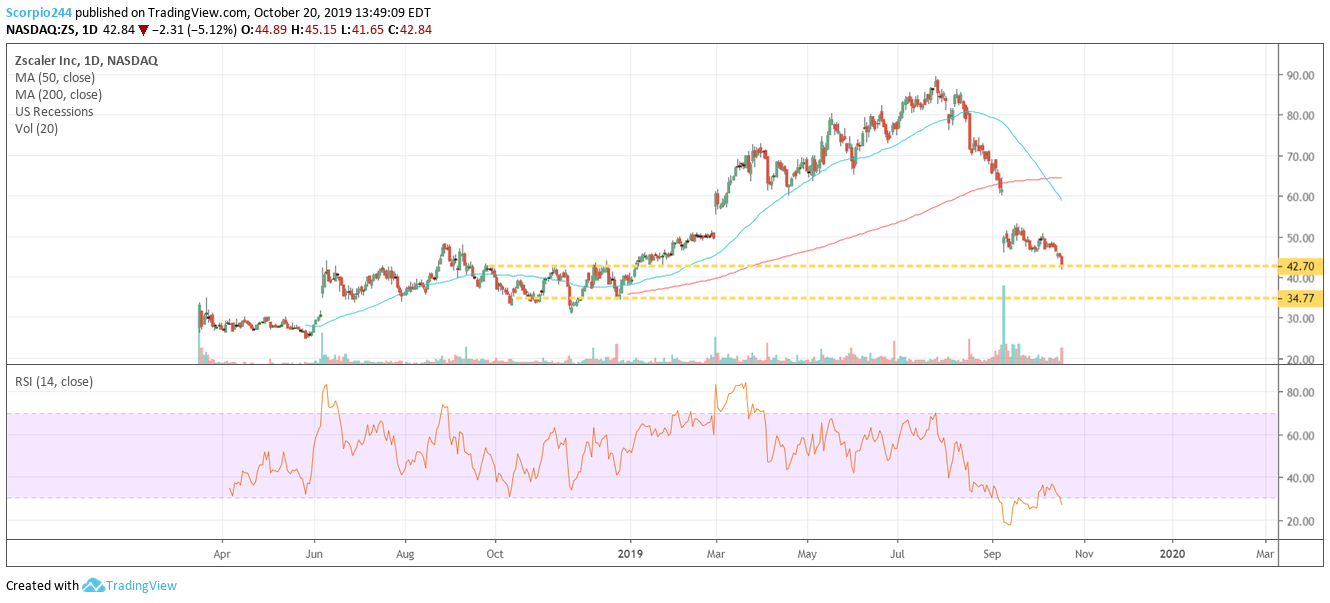Viewport: 1330px width, 603px height.
Task: Click the 'Nov' time axis label
Action: click(x=1084, y=552)
